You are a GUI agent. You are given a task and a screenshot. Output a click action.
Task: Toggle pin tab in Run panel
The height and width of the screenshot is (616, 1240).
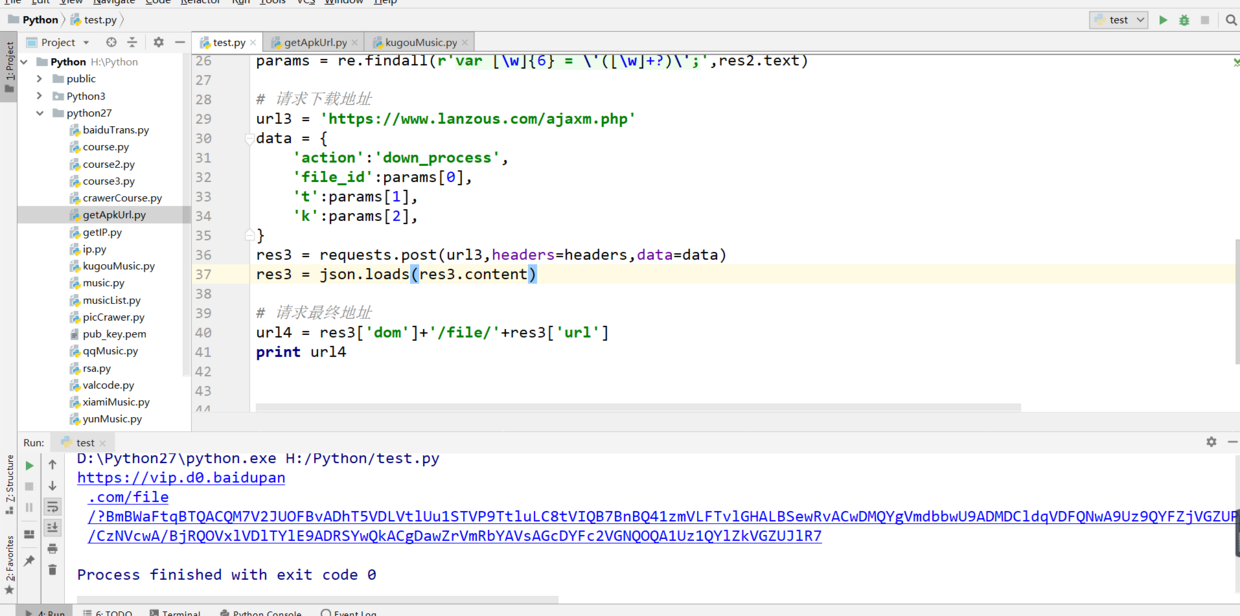(x=29, y=562)
